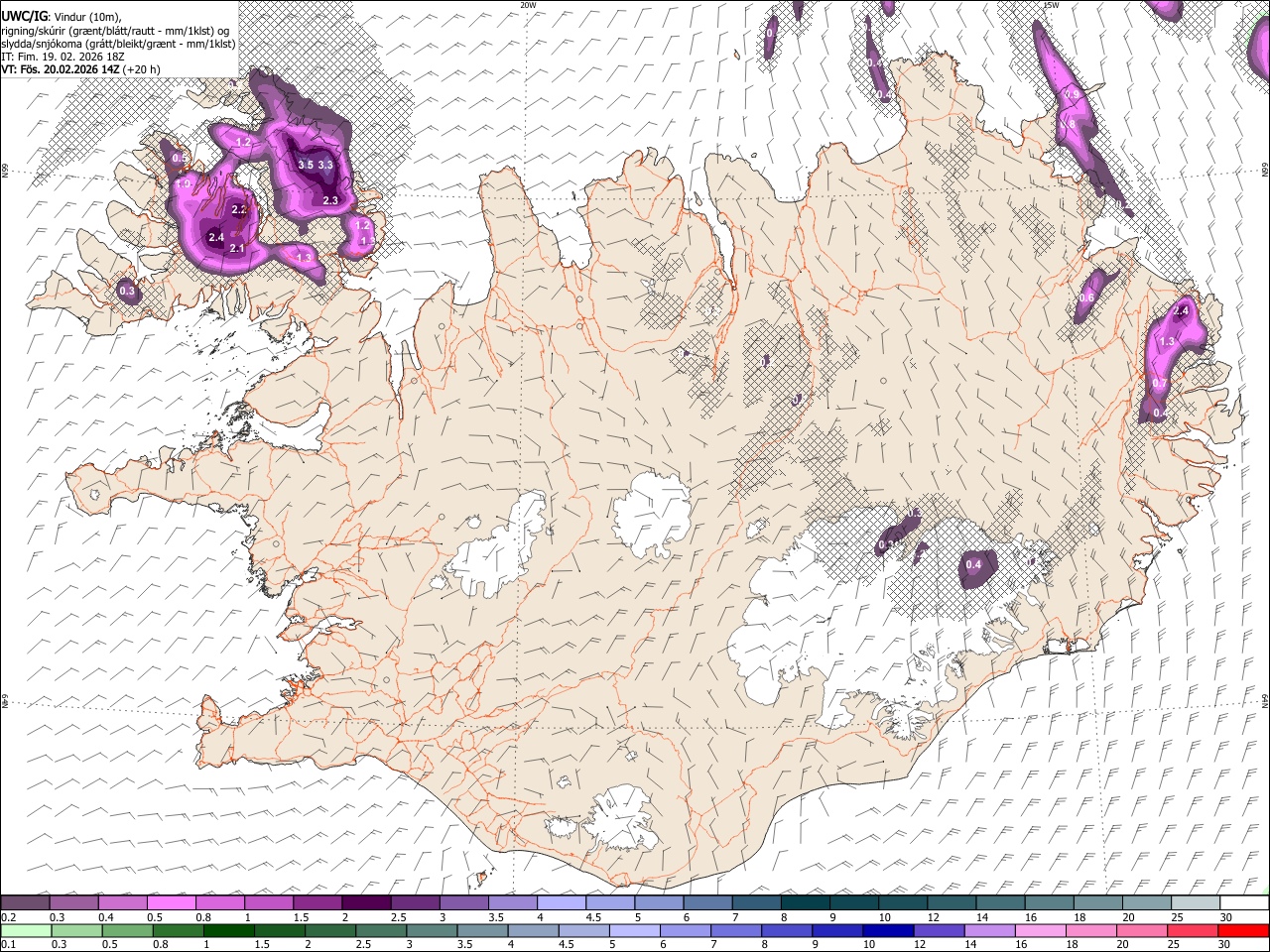The image size is (1270, 952).
Task: Click the 2.3 precipitation value on the map
Action: pyautogui.click(x=331, y=200)
